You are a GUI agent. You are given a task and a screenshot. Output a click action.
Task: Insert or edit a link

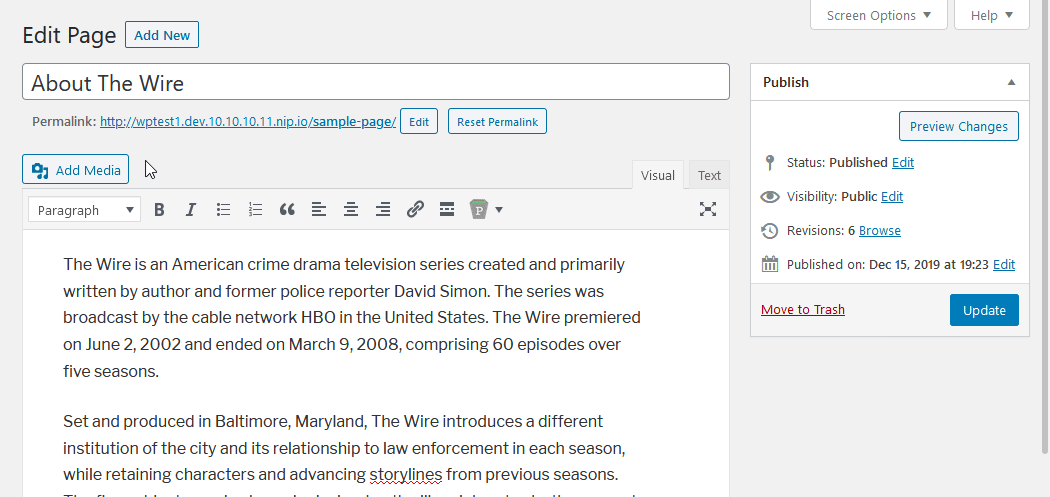[415, 210]
